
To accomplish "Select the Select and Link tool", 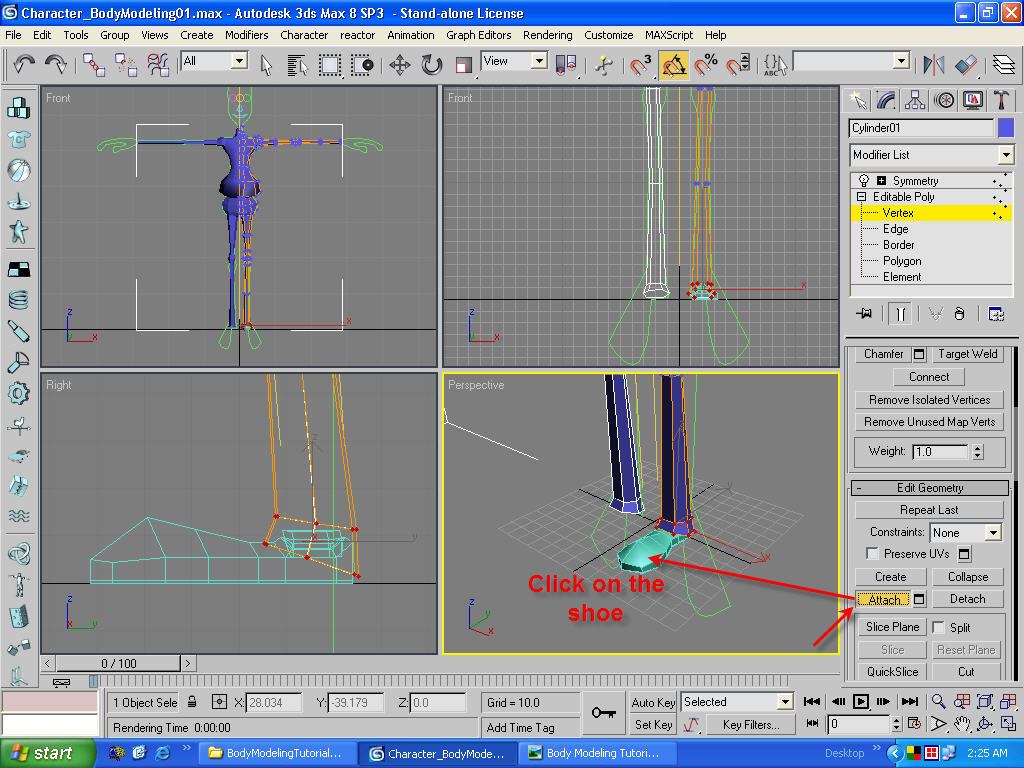I will tap(93, 64).
